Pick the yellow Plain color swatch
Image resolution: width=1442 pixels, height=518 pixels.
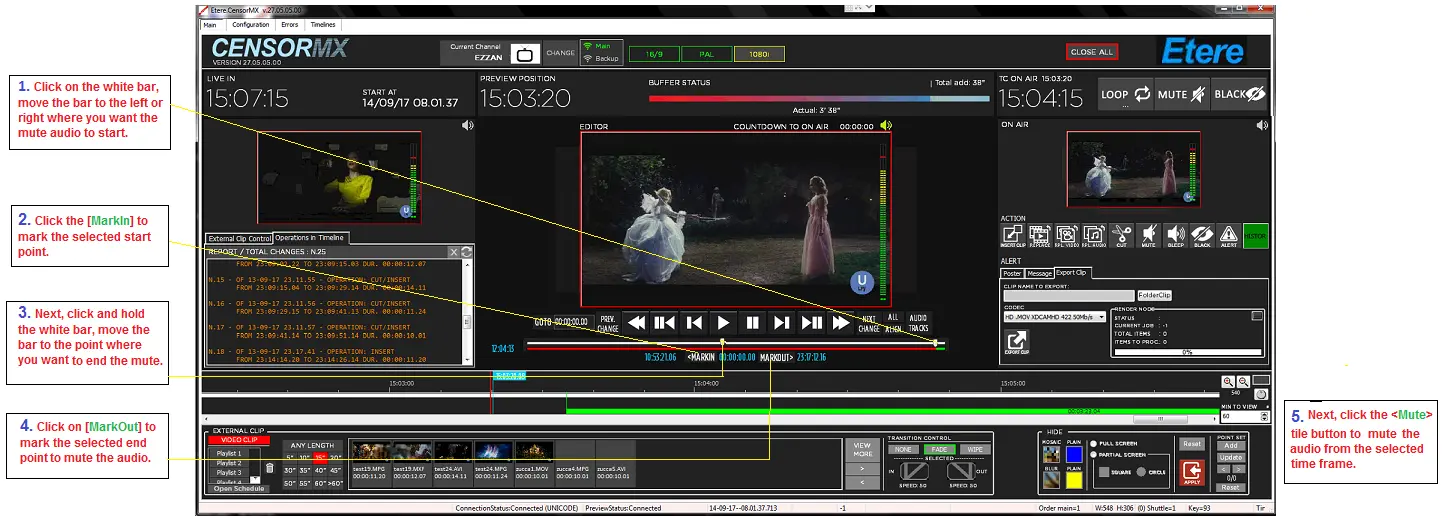pos(1075,480)
